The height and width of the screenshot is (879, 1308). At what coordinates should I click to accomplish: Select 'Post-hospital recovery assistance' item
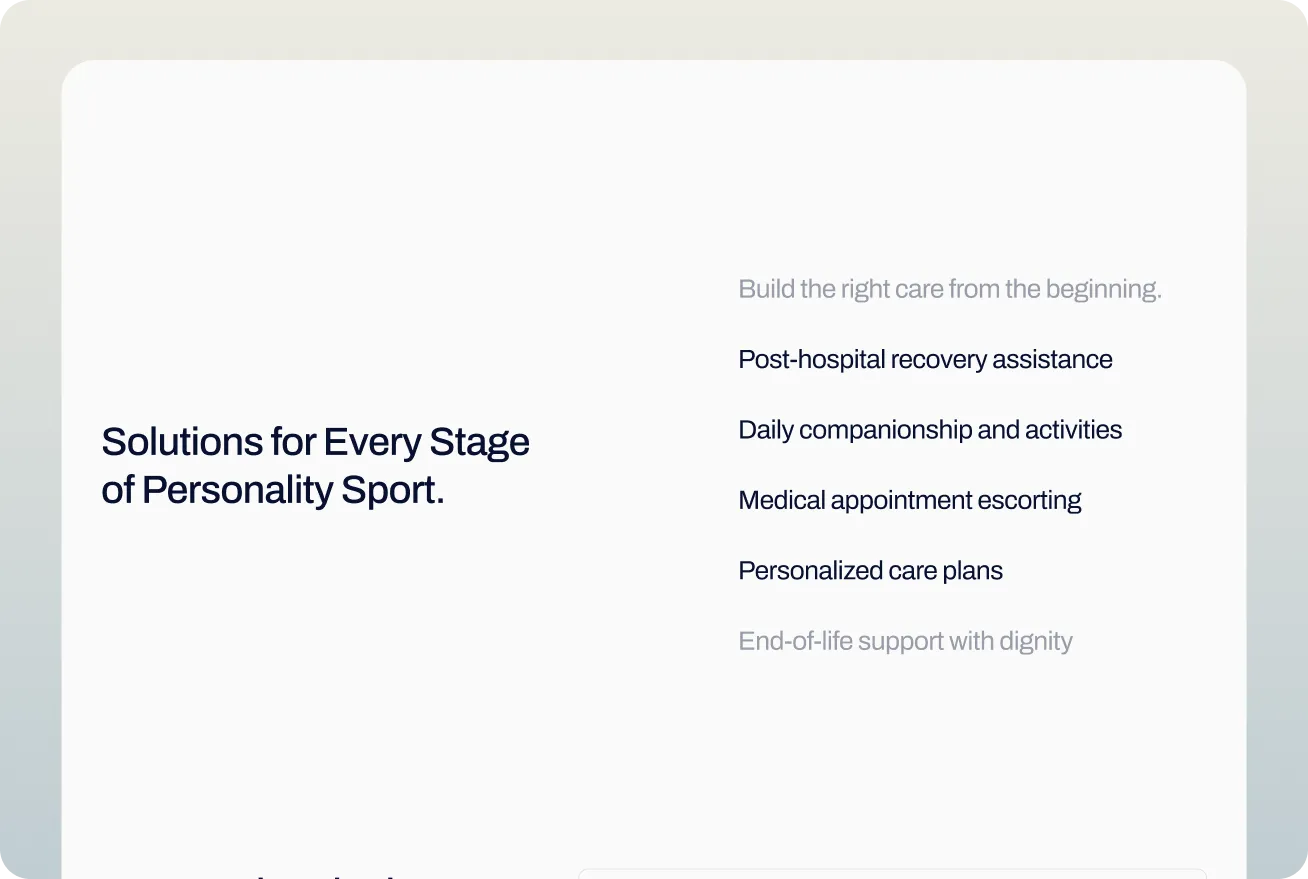pyautogui.click(x=925, y=360)
